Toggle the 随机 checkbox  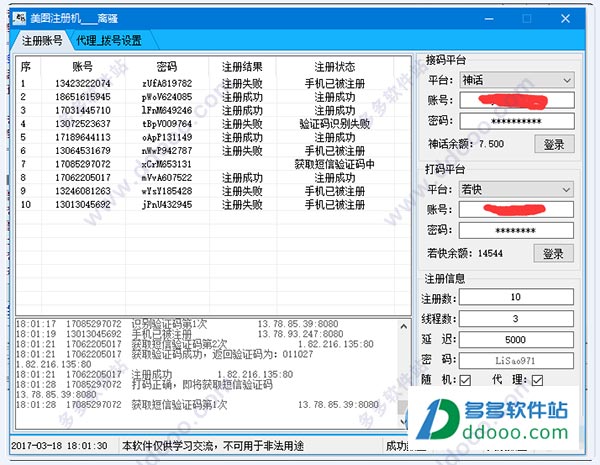[x=465, y=380]
